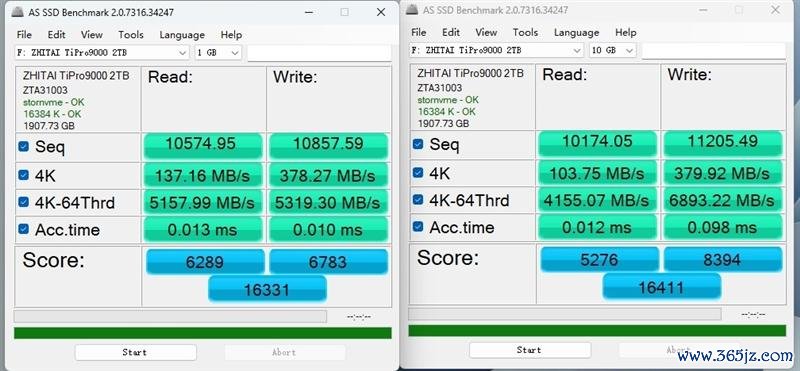Click the 0.098 ms write access time
The height and width of the screenshot is (371, 800).
(x=723, y=227)
